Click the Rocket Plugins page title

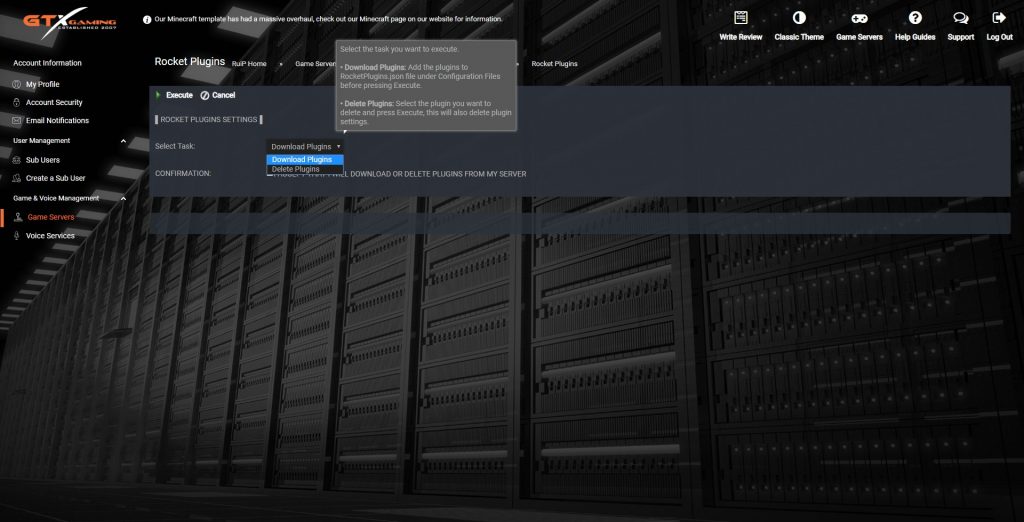[x=189, y=62]
